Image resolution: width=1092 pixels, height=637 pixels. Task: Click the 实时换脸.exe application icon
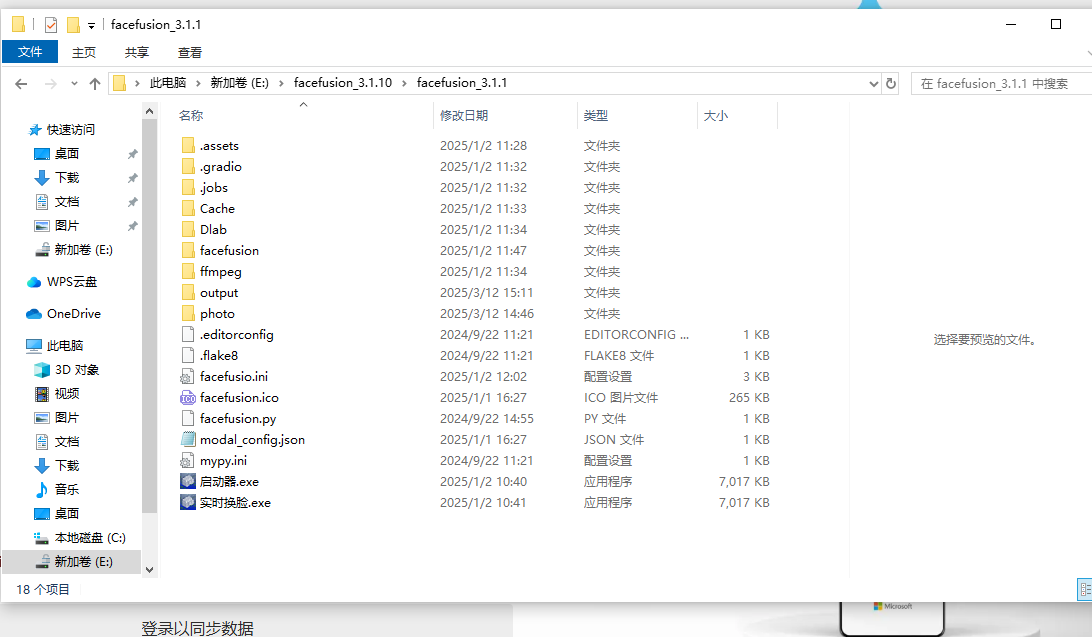click(187, 502)
